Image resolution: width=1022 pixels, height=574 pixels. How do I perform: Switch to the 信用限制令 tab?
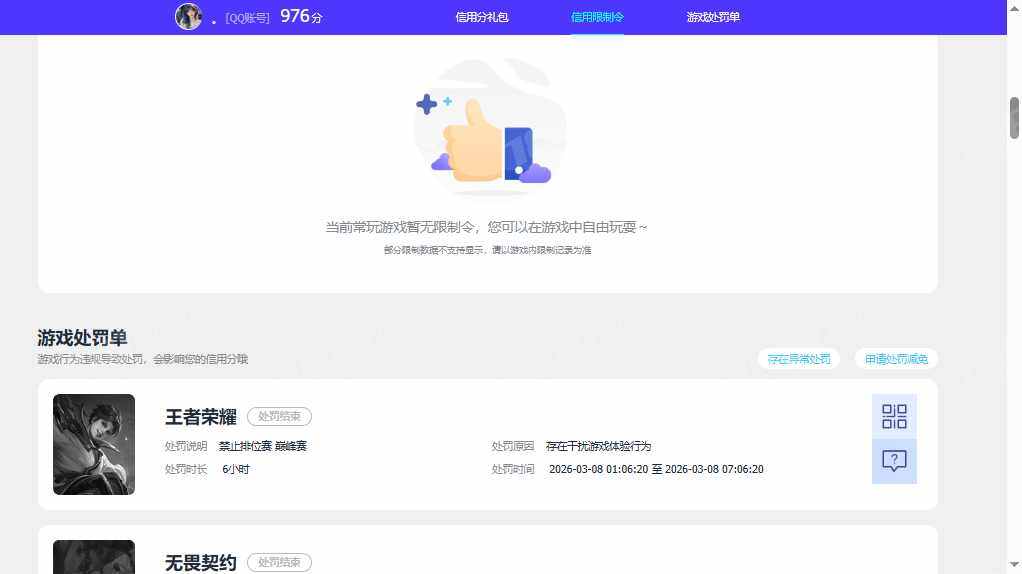click(x=597, y=18)
